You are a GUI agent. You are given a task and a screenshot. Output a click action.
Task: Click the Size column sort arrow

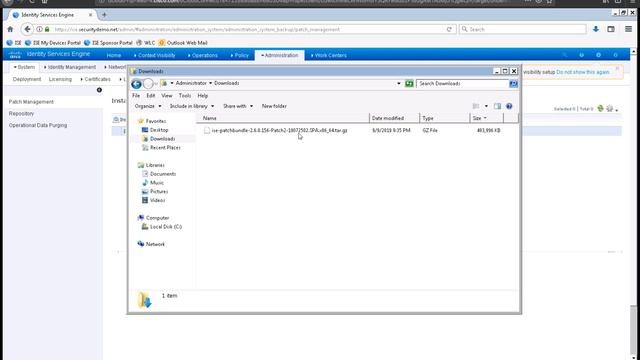click(485, 118)
